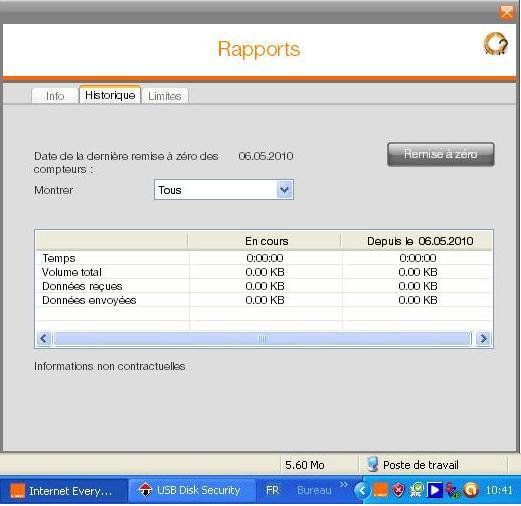This screenshot has width=521, height=506.
Task: Click the green checkmark tray icon
Action: click(x=416, y=490)
